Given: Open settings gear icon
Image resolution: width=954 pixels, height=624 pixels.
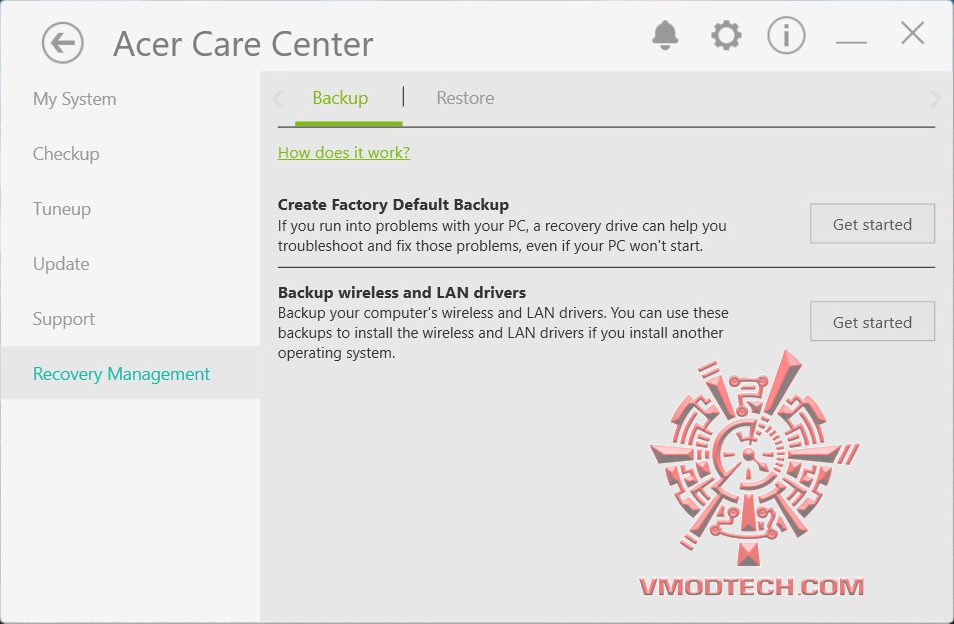Looking at the screenshot, I should [x=726, y=36].
